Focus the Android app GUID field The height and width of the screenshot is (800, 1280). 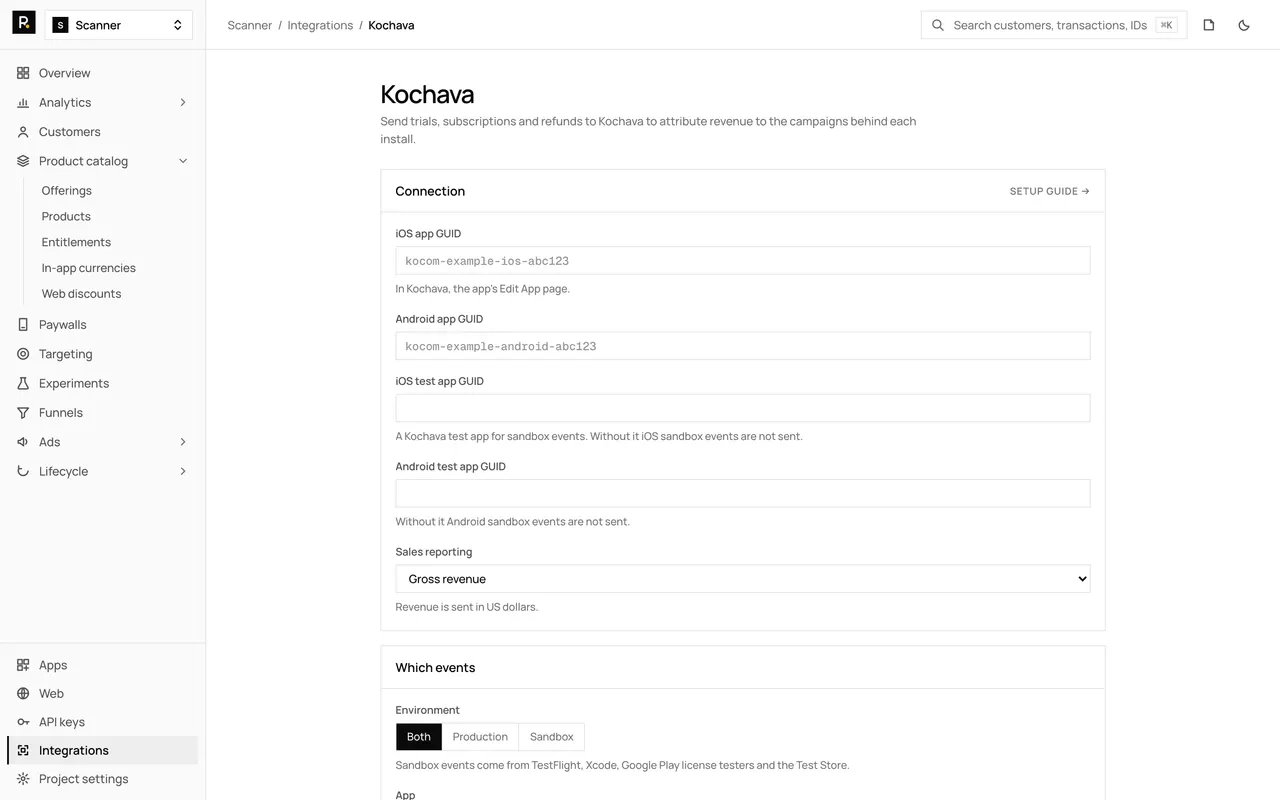[743, 346]
